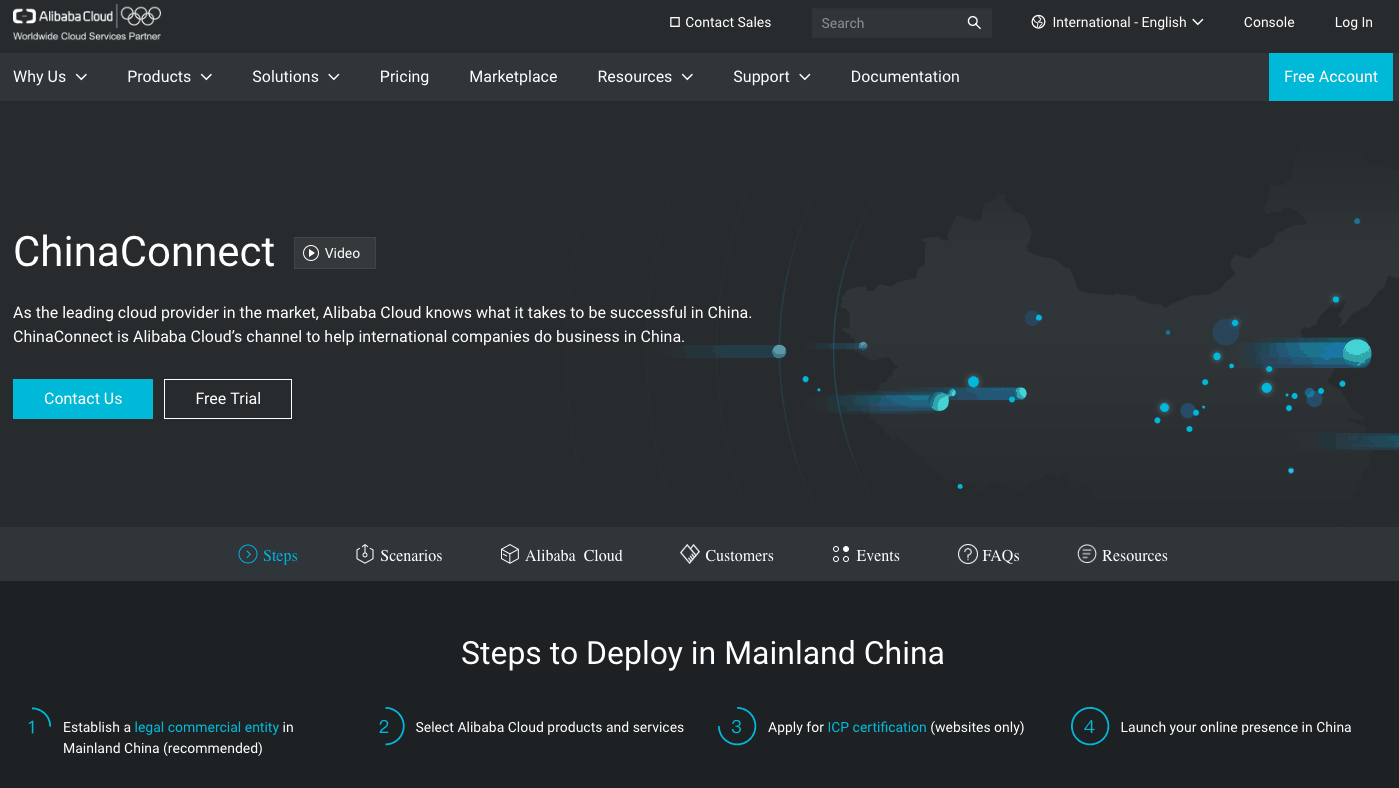Image resolution: width=1399 pixels, height=788 pixels.
Task: Switch to the FAQs tab
Action: (989, 555)
